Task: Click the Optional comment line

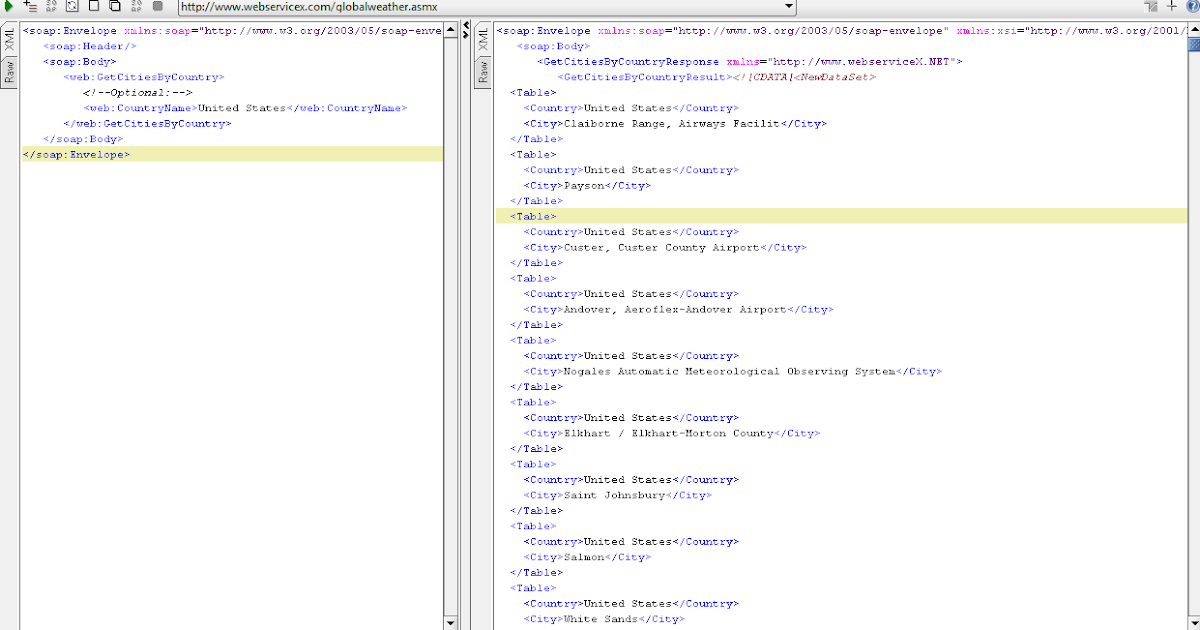Action: 138,92
